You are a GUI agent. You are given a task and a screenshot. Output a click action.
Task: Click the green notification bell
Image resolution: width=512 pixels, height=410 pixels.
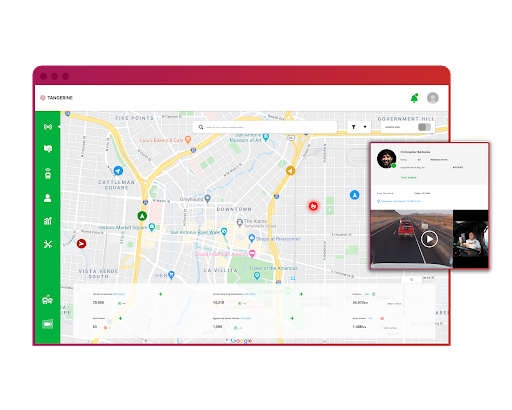[x=414, y=98]
